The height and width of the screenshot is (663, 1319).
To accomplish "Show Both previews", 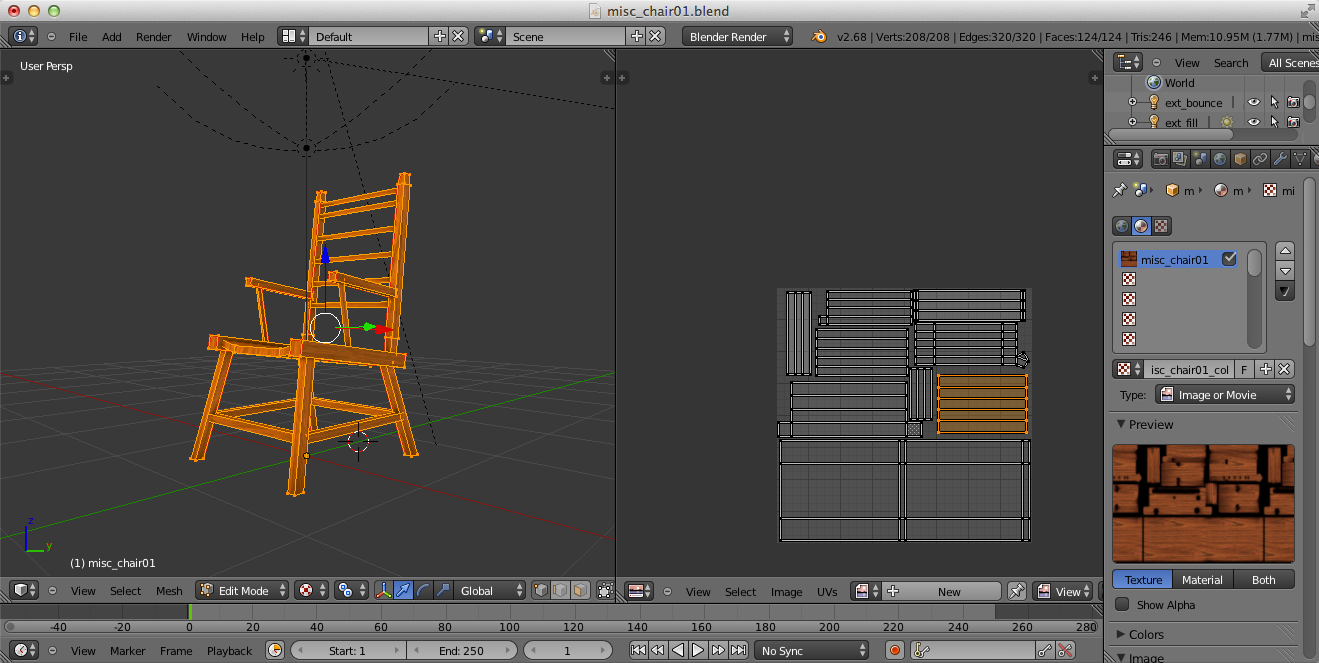I will click(x=1264, y=579).
